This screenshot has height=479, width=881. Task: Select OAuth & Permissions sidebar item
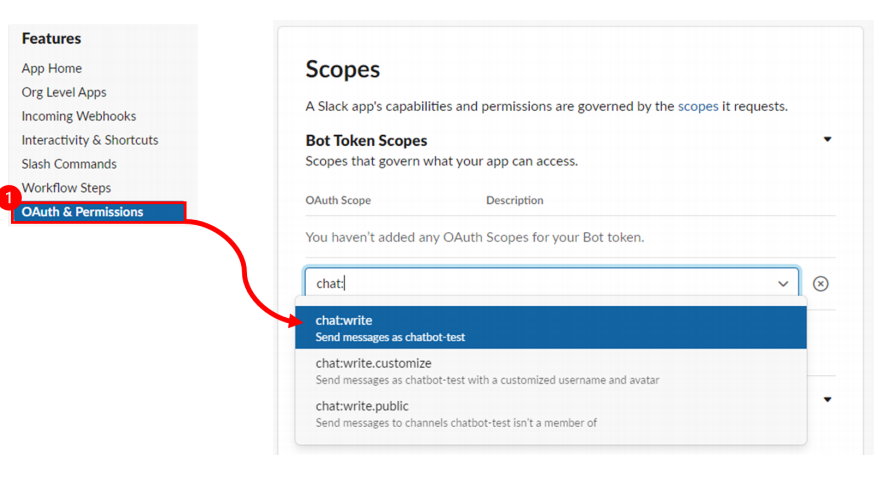(x=99, y=212)
